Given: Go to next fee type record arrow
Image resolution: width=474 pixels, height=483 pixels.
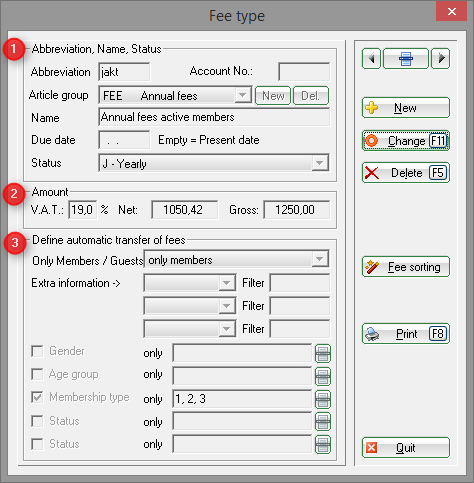Looking at the screenshot, I should point(441,59).
